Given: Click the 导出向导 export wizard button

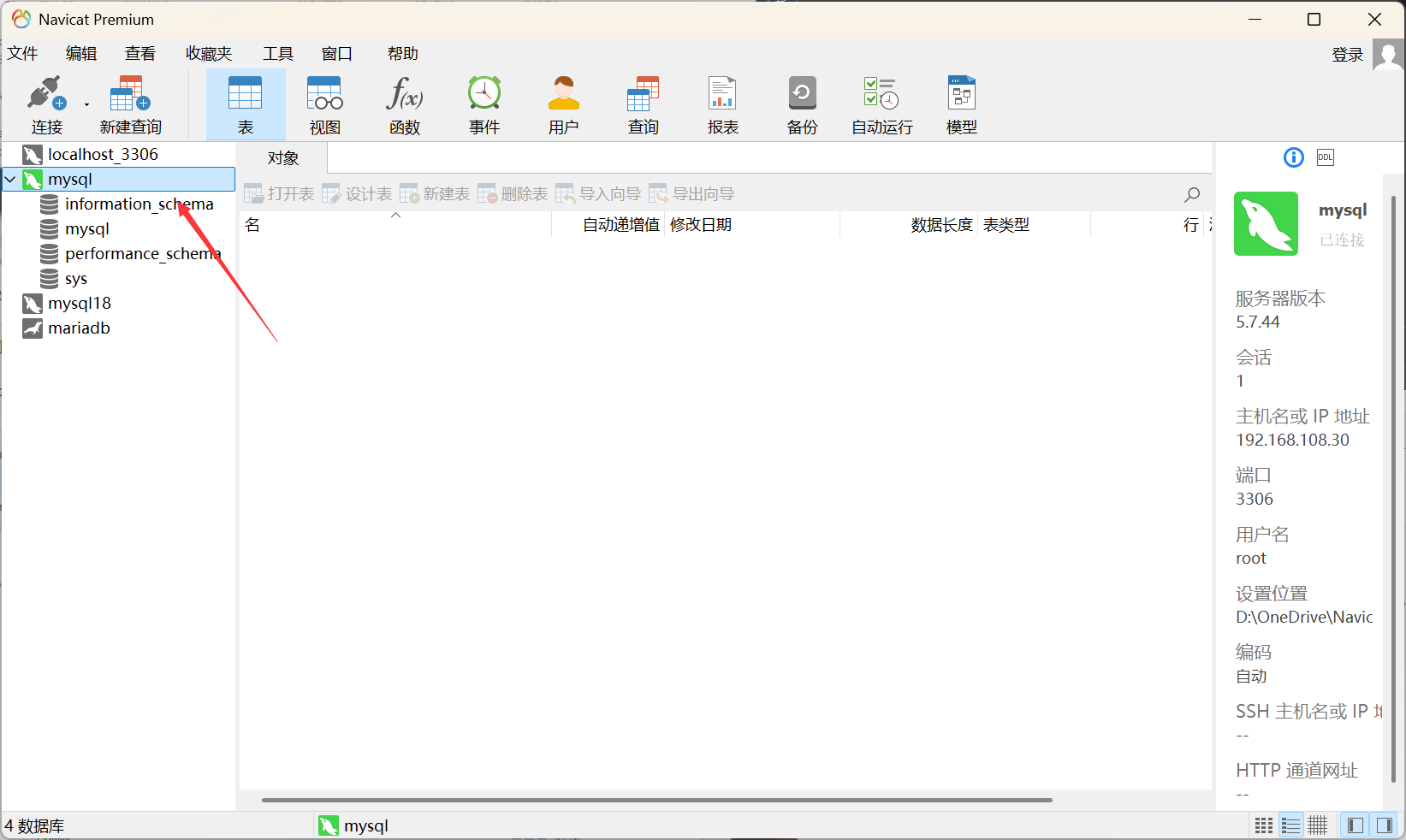Looking at the screenshot, I should pos(691,194).
